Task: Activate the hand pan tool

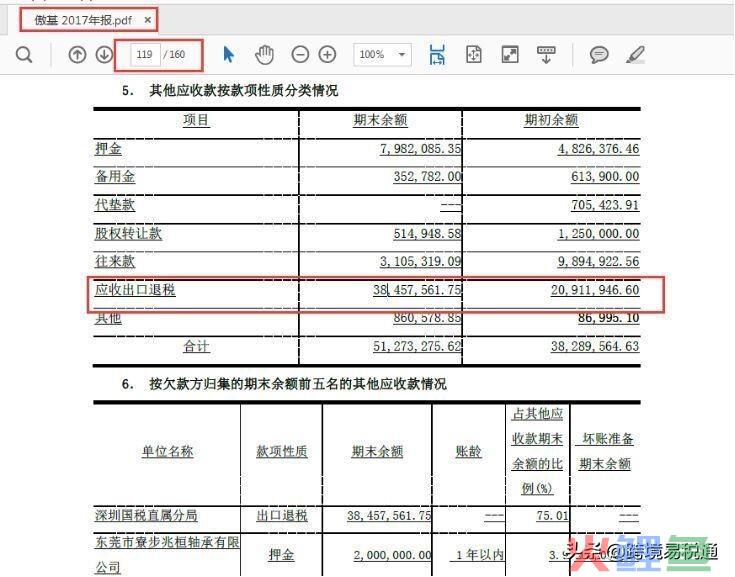Action: [264, 54]
